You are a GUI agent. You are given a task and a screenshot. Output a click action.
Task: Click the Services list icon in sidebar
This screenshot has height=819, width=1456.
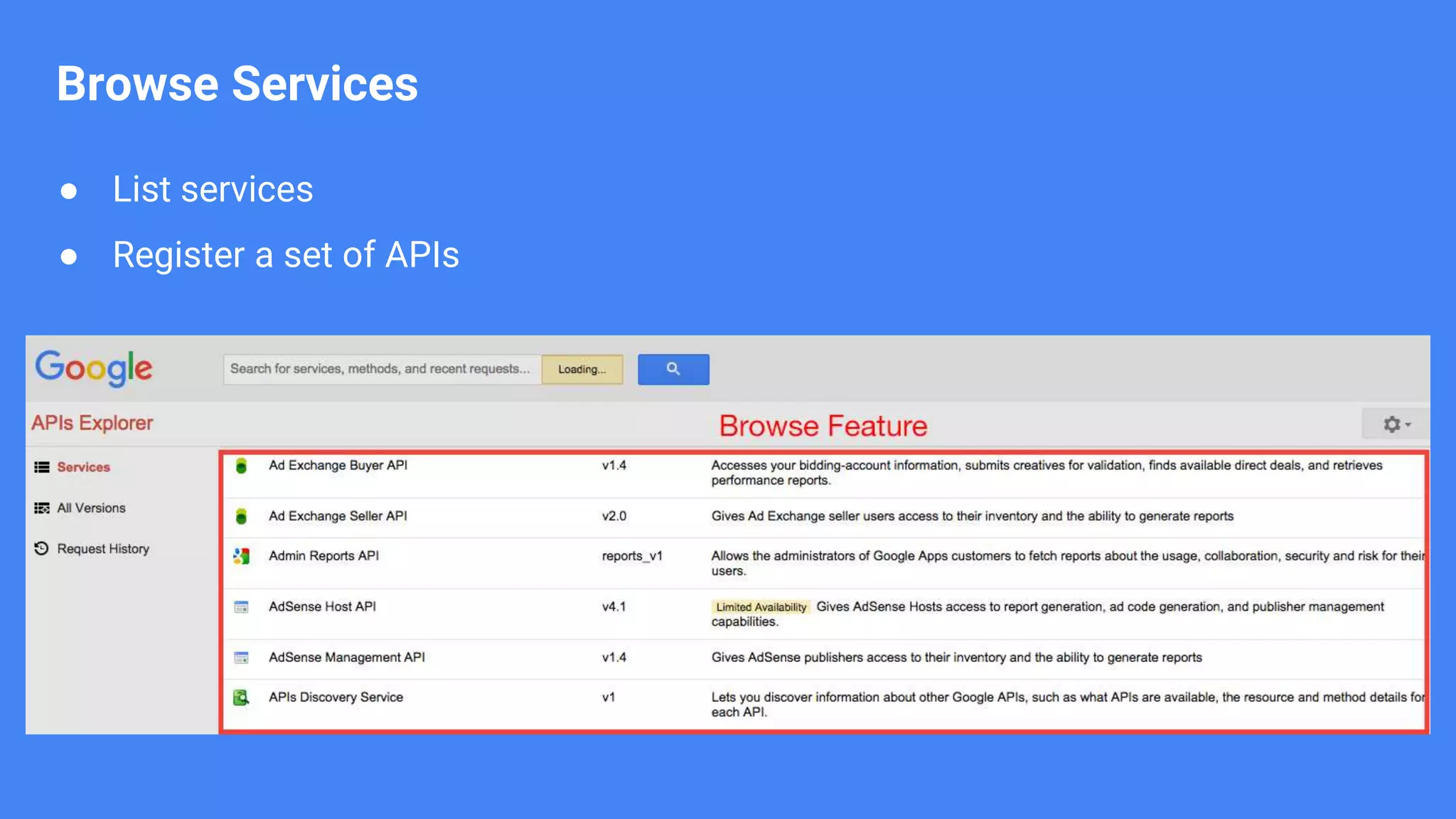point(42,467)
